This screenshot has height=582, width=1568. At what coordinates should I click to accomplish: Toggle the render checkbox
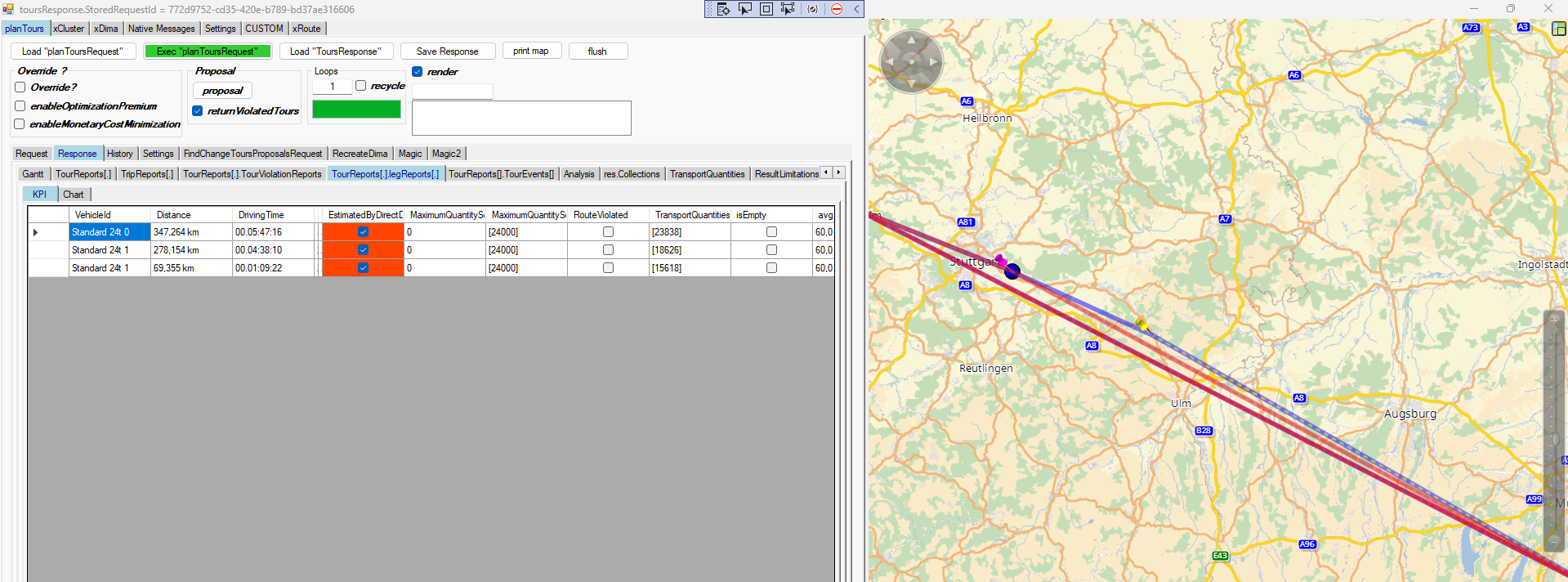coord(418,72)
